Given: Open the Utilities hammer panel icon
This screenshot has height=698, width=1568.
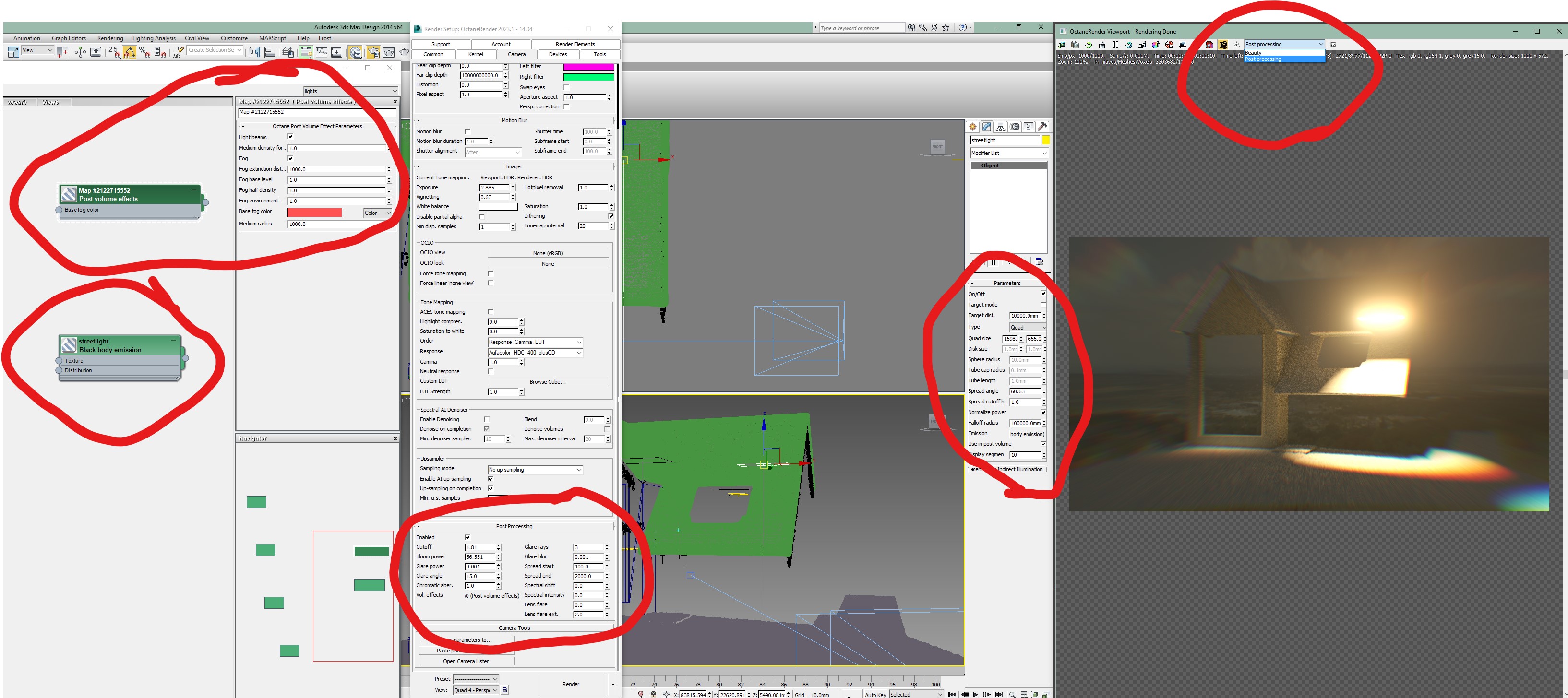Looking at the screenshot, I should point(1042,127).
